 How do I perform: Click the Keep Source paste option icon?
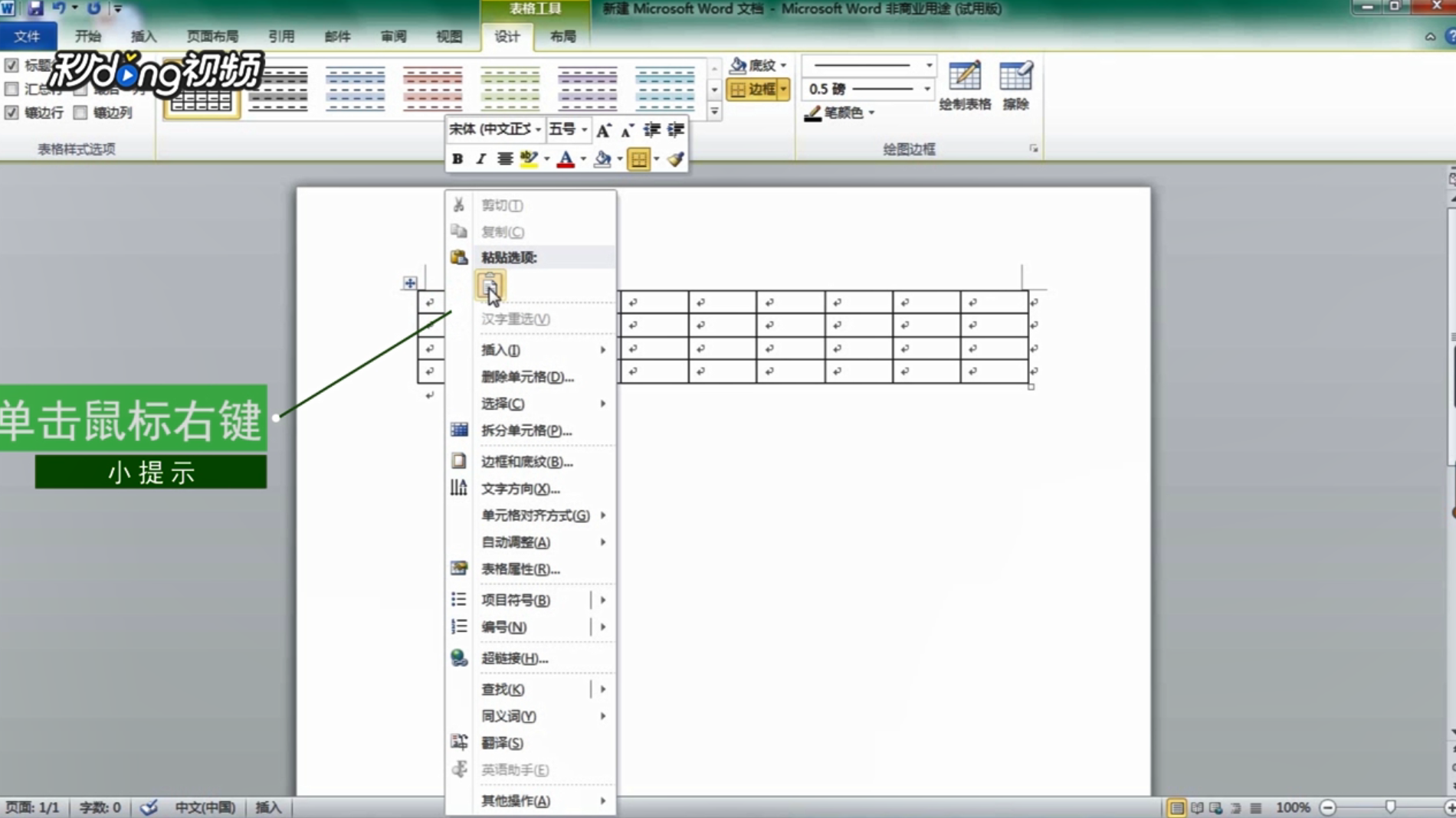490,286
